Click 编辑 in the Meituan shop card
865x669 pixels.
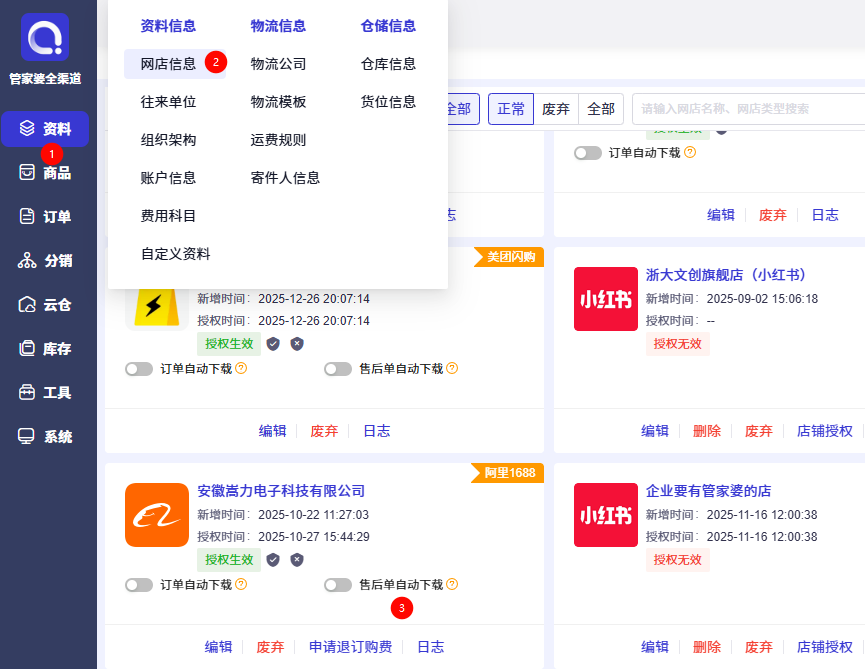click(x=273, y=431)
